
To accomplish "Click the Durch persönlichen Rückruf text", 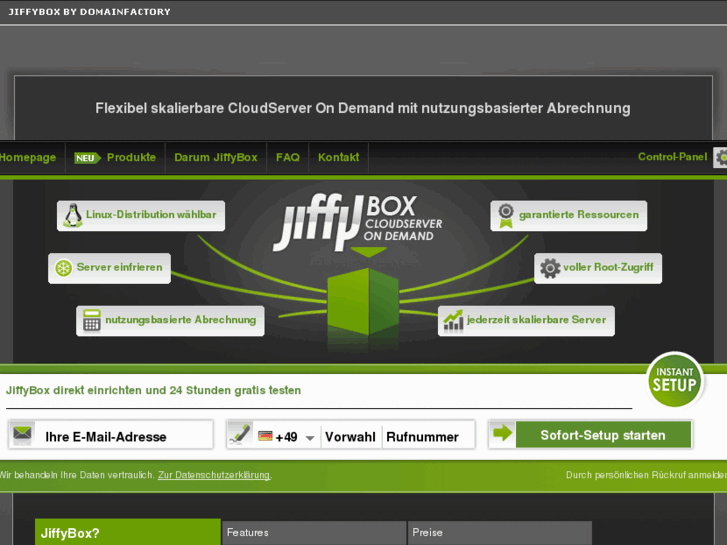I will click(646, 475).
